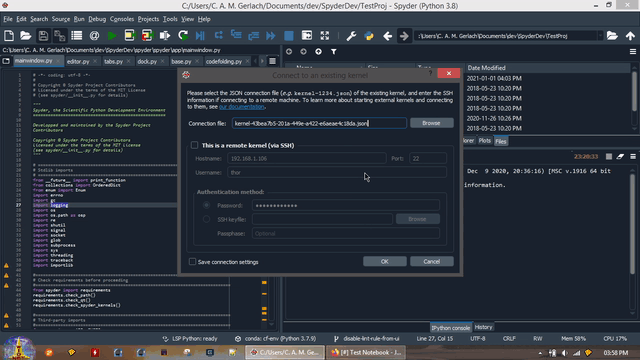Viewport: 640px width, 360px height.
Task: Check the Save connection settings box
Action: (x=192, y=262)
